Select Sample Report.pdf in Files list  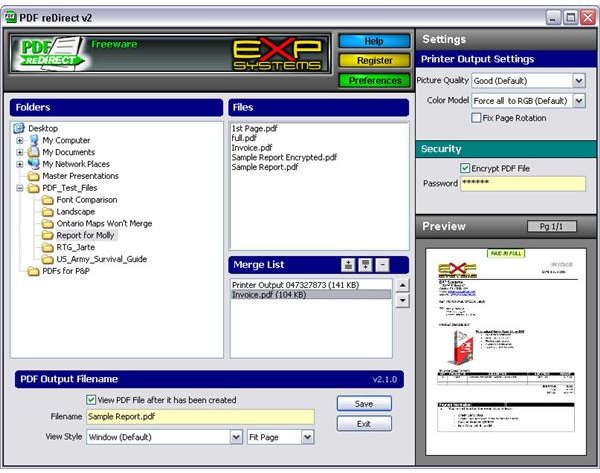click(x=265, y=167)
